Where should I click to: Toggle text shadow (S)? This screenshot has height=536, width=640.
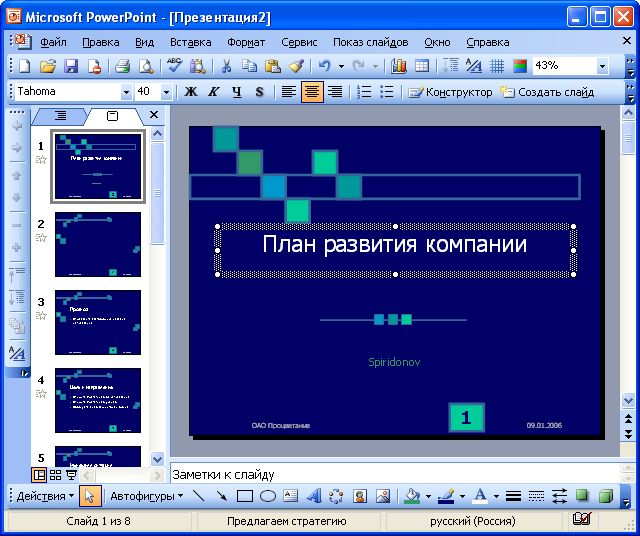point(259,92)
